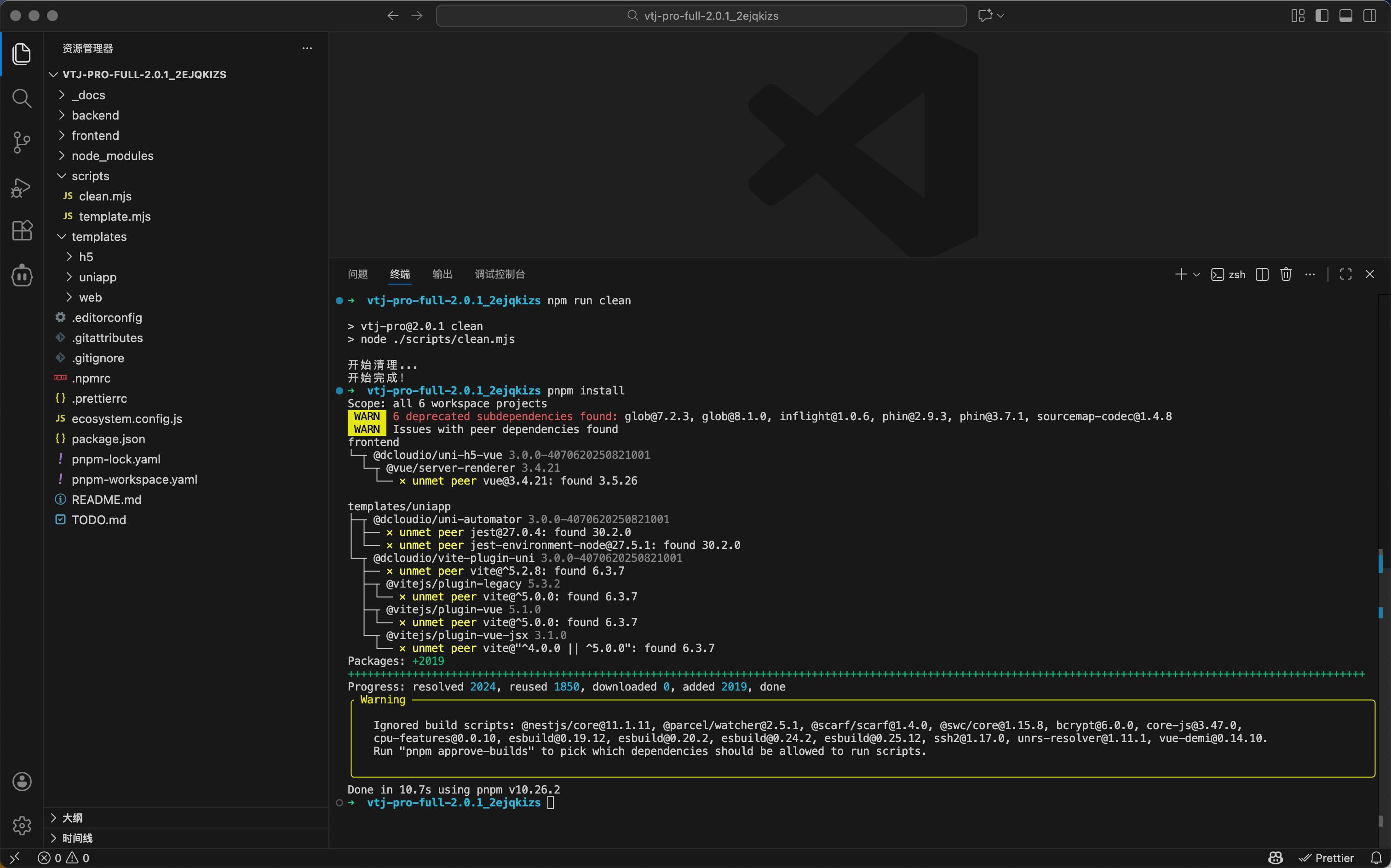Switch to the 问题 problems tab
This screenshot has width=1391, height=868.
pos(357,274)
